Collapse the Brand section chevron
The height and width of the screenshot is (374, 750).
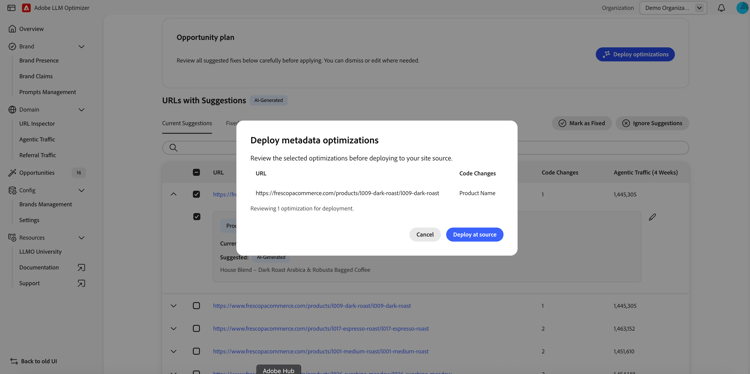click(x=81, y=46)
